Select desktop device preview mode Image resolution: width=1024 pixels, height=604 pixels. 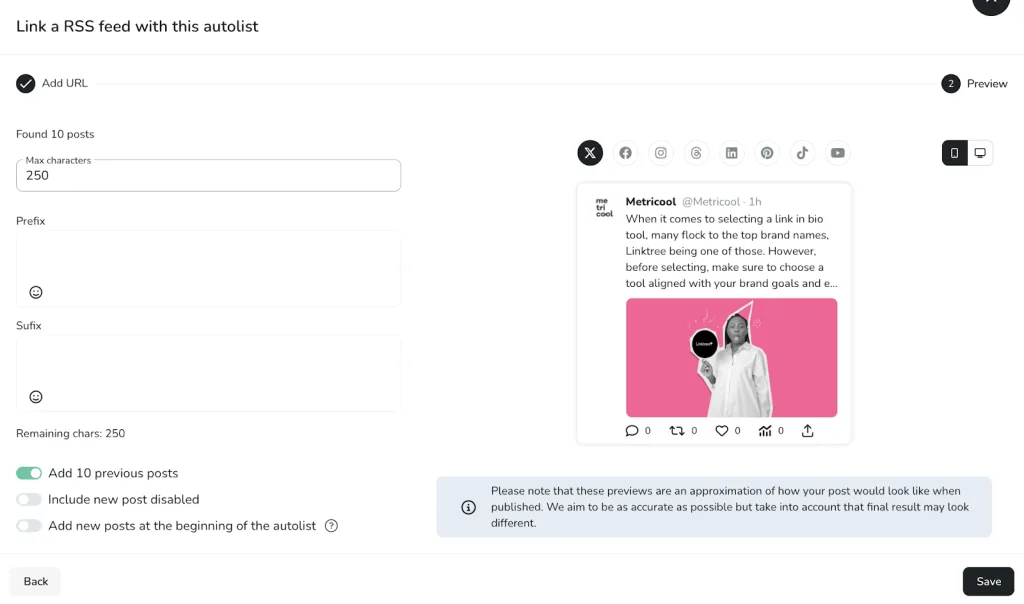click(x=980, y=153)
